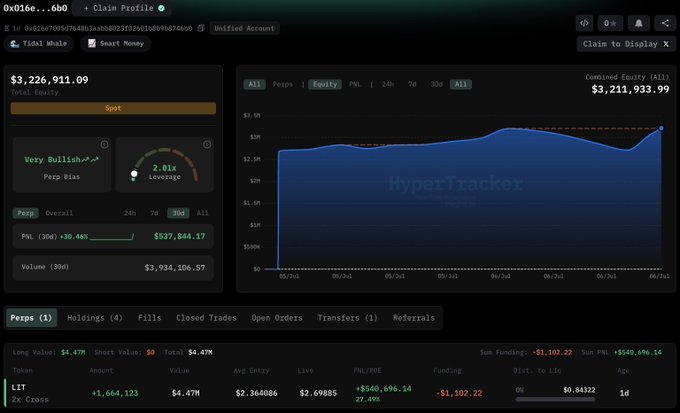This screenshot has width=680, height=413.
Task: Close the Claim to Display banner
Action: tap(666, 44)
